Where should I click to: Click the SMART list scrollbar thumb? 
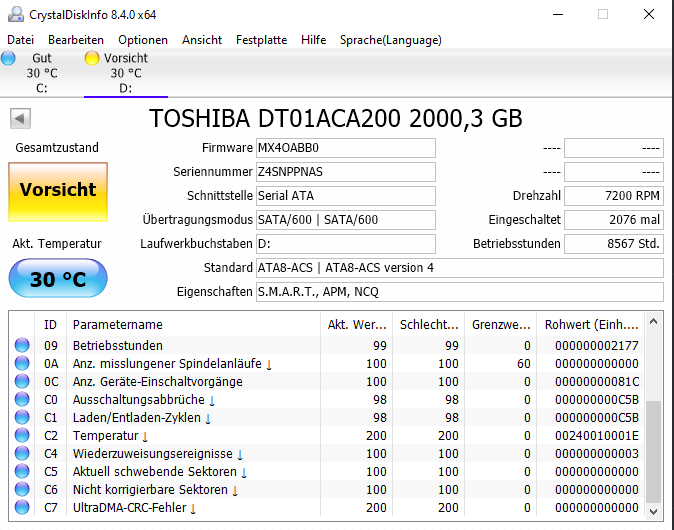click(654, 451)
